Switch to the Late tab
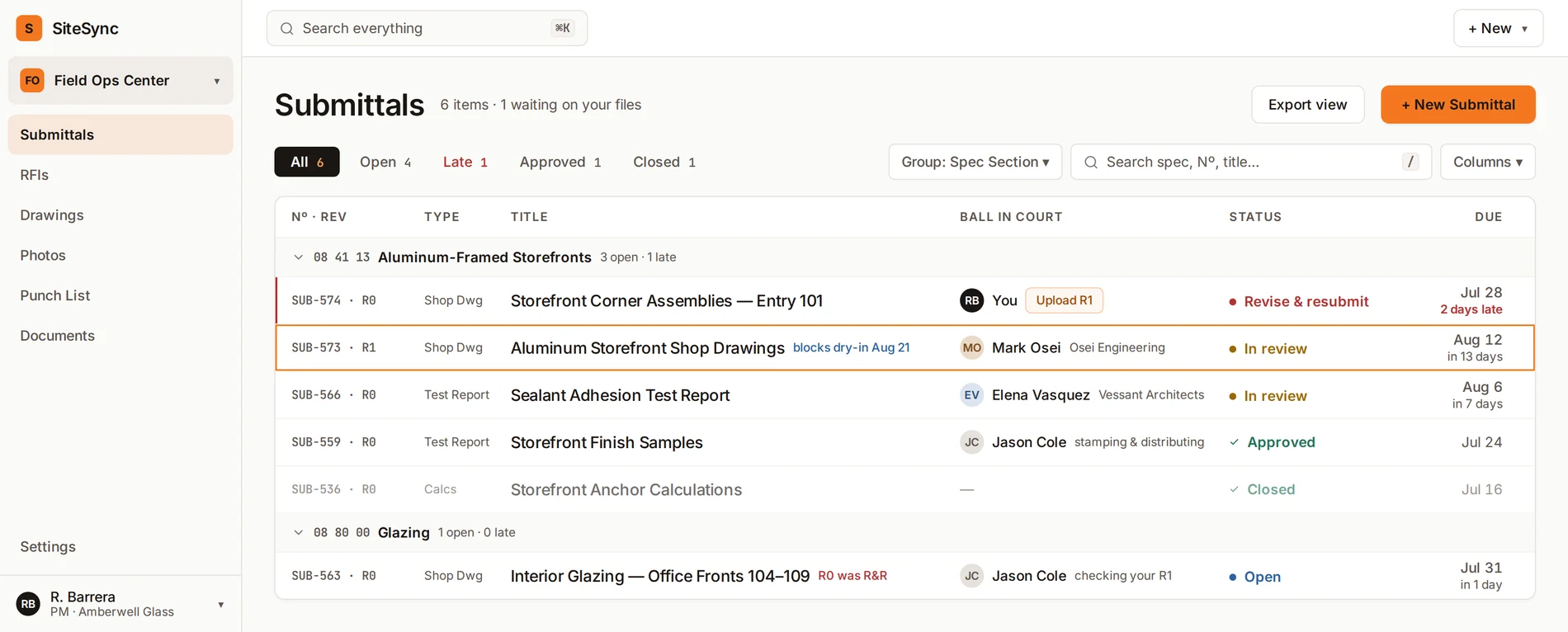 pos(465,162)
